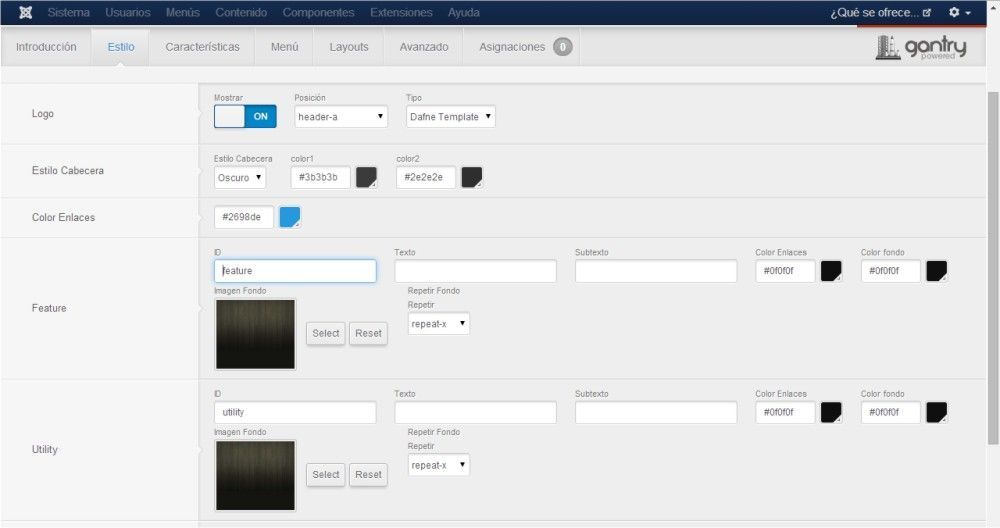
Task: Open the Tipo Dafne Template dropdown
Action: click(x=450, y=117)
